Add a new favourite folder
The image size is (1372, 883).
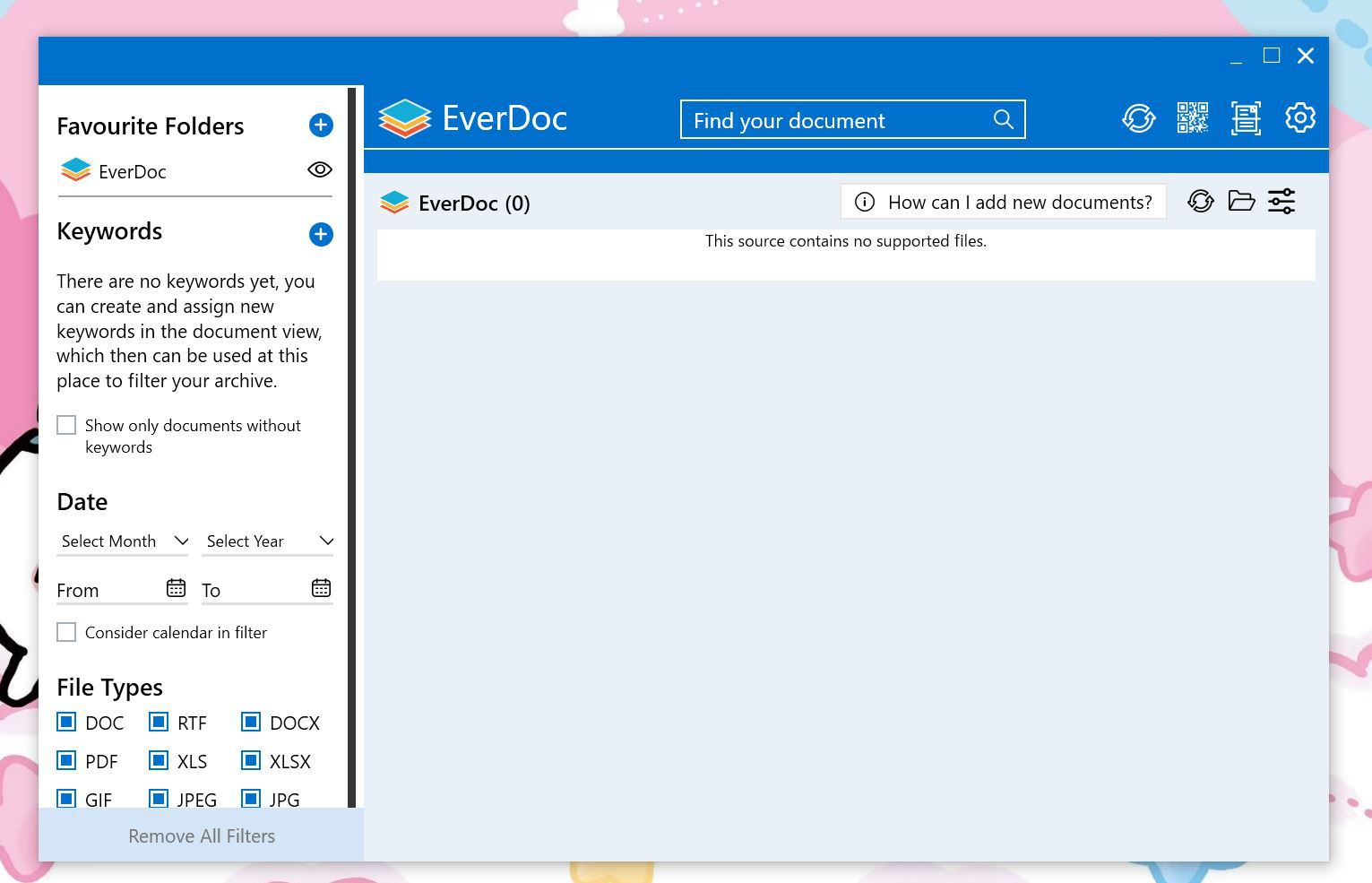(x=321, y=125)
